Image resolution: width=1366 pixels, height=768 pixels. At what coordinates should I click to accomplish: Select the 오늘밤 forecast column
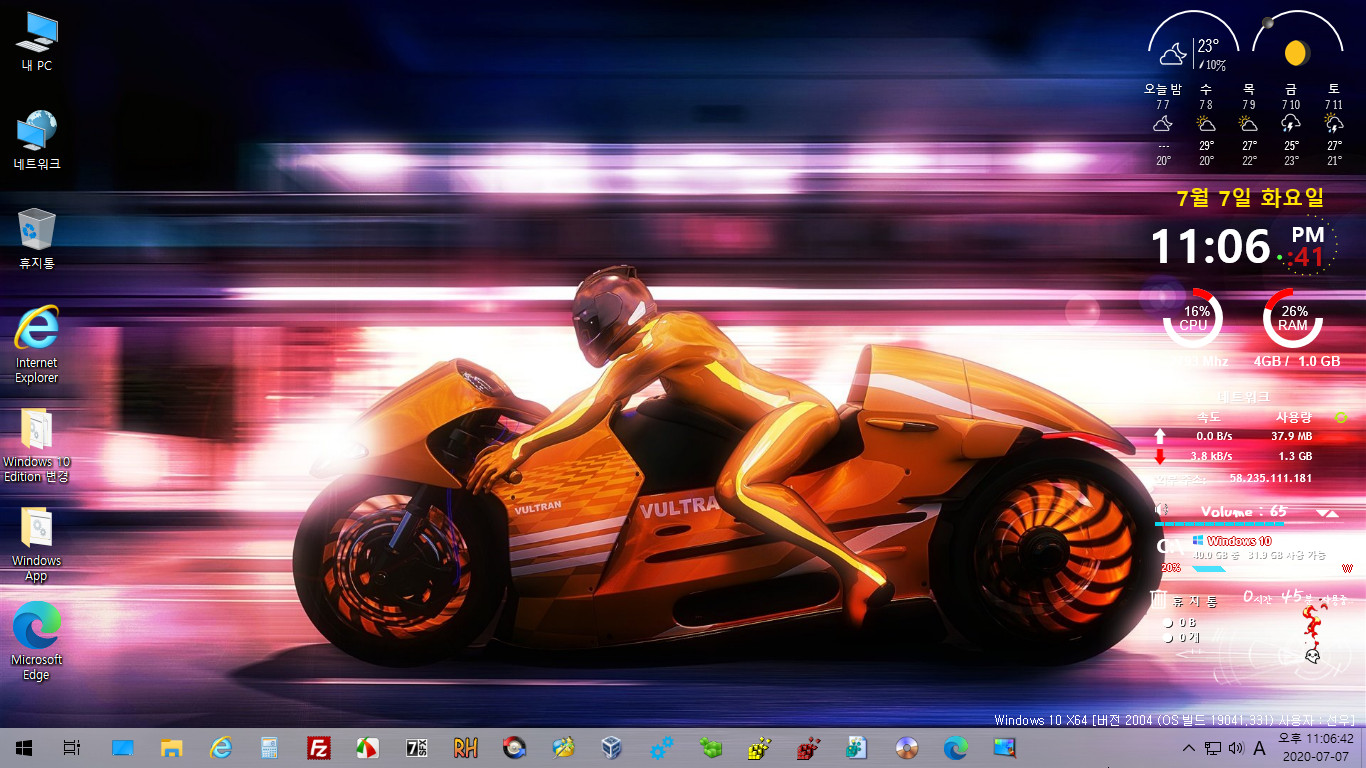click(1163, 126)
